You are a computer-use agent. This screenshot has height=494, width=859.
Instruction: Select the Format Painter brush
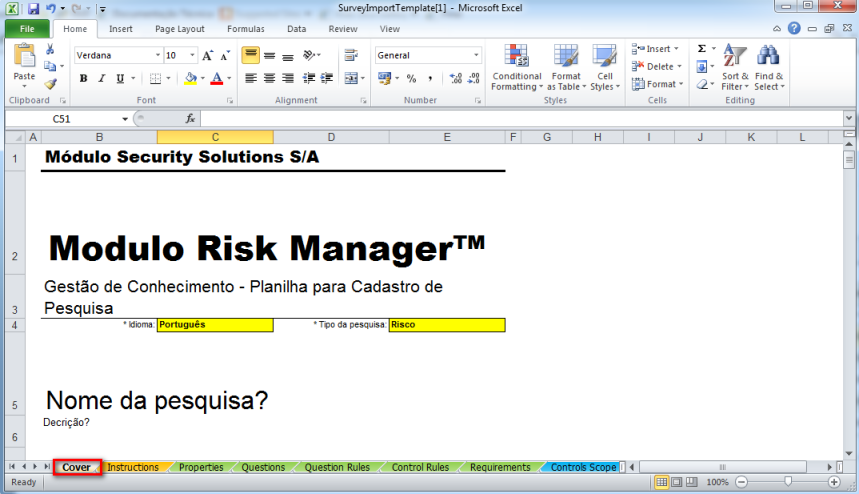click(50, 84)
